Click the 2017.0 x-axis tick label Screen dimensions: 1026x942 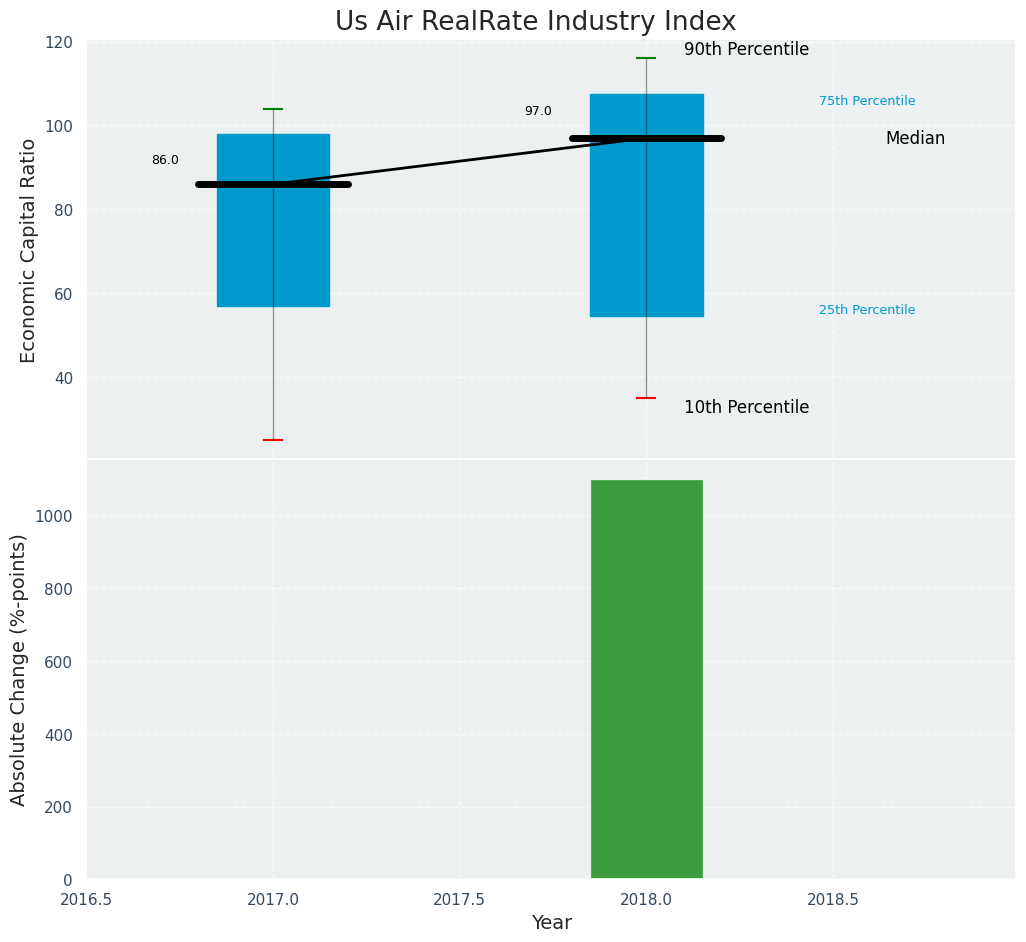click(273, 899)
